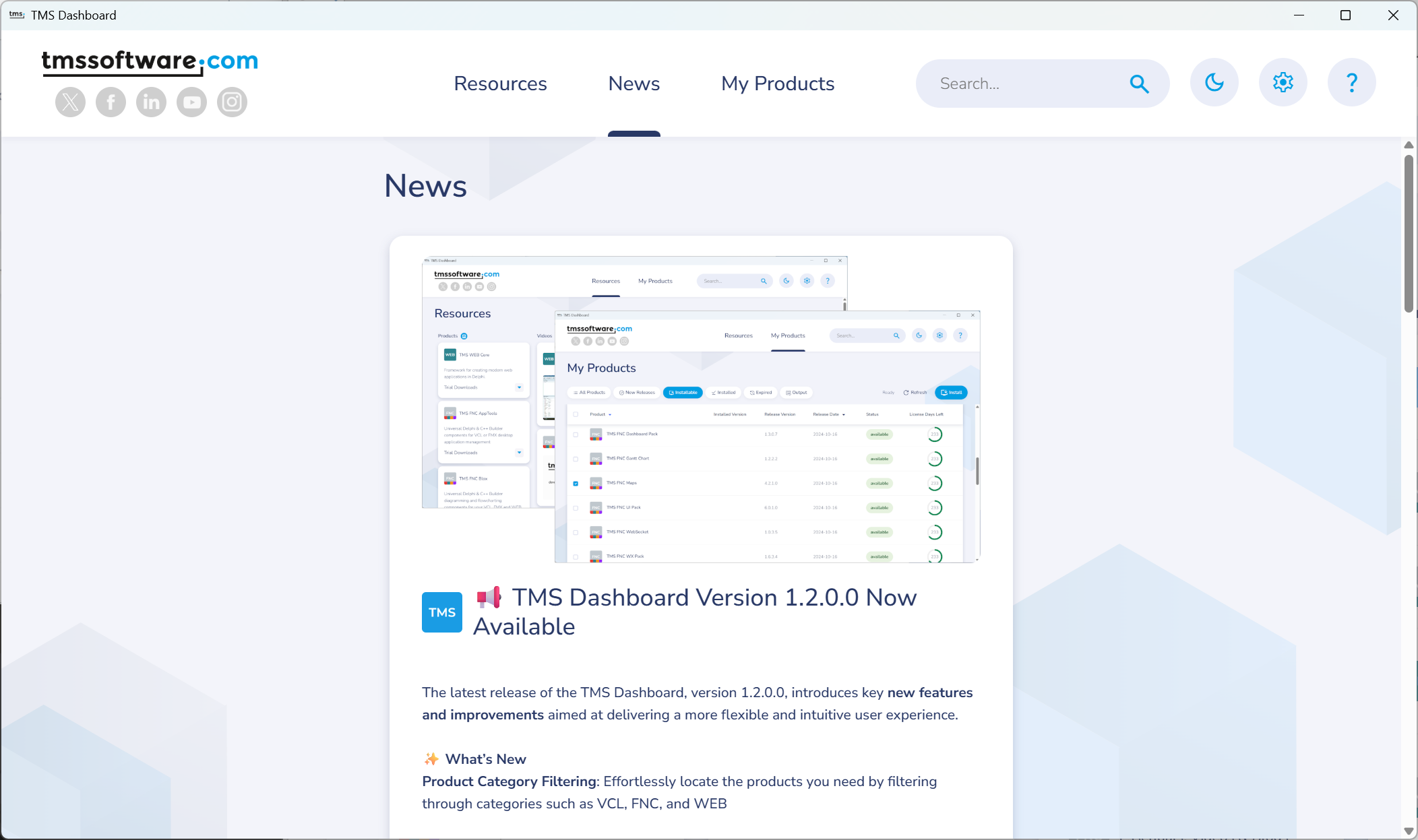Open the Facebook social icon
1418x840 pixels.
[x=111, y=102]
